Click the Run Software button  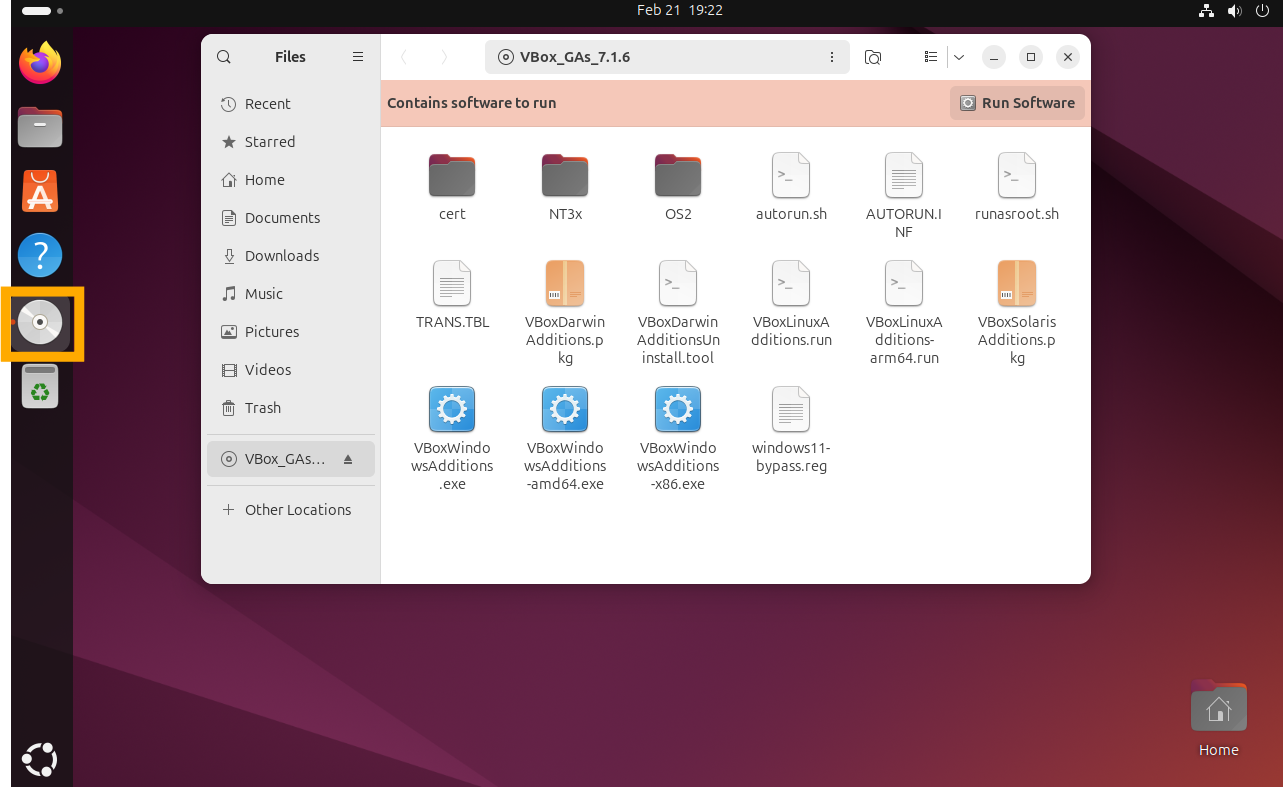(1017, 103)
